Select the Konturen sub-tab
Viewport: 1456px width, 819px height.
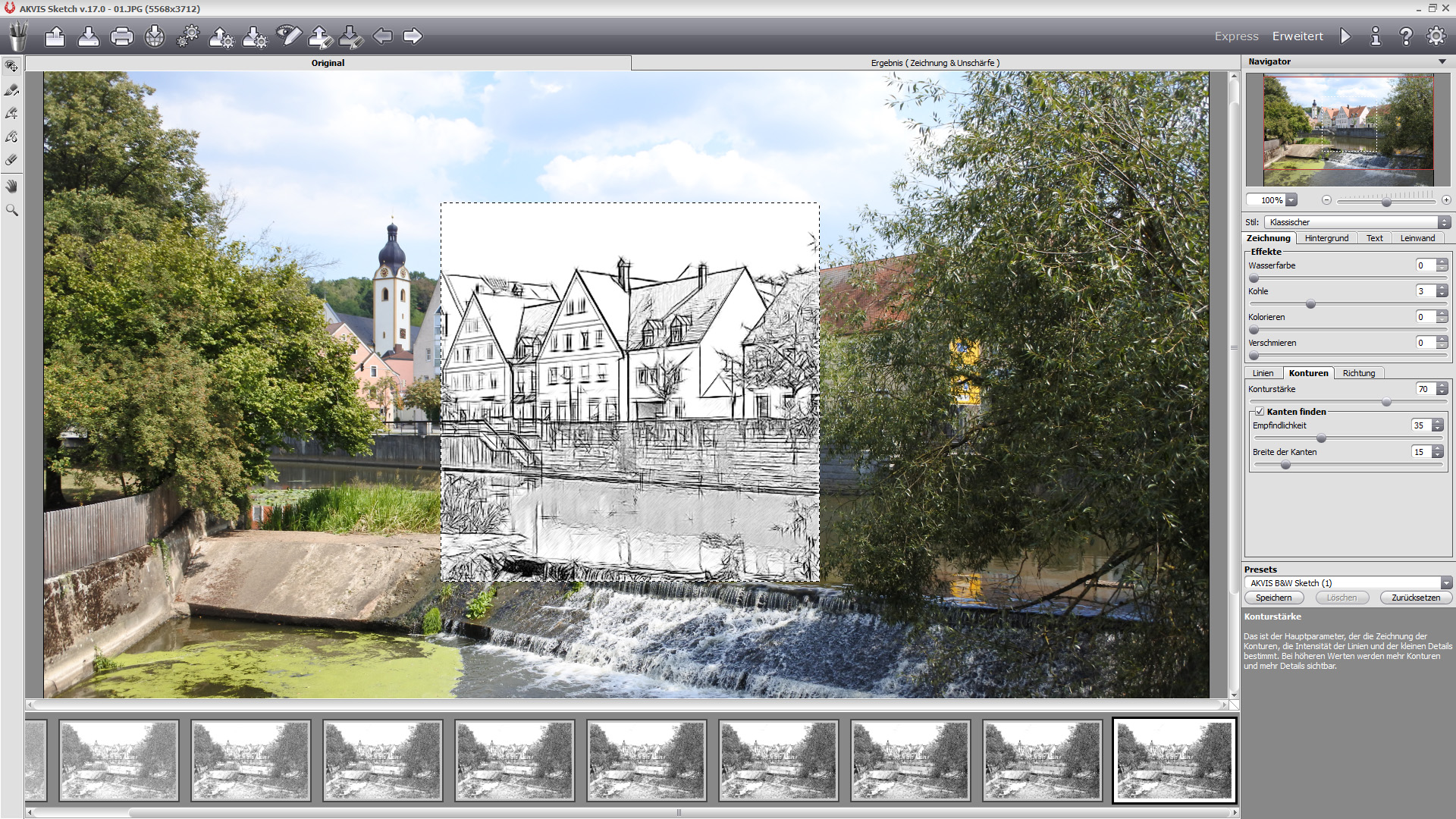(1308, 373)
